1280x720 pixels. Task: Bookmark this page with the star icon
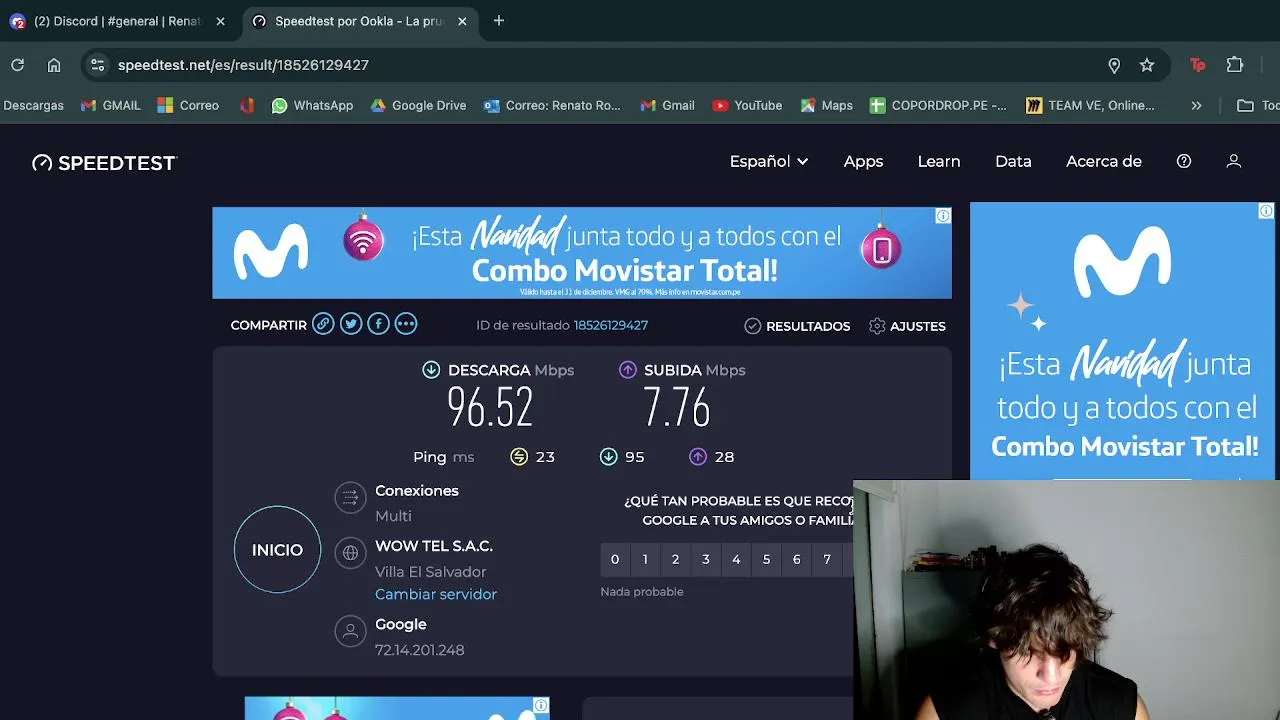[x=1147, y=65]
